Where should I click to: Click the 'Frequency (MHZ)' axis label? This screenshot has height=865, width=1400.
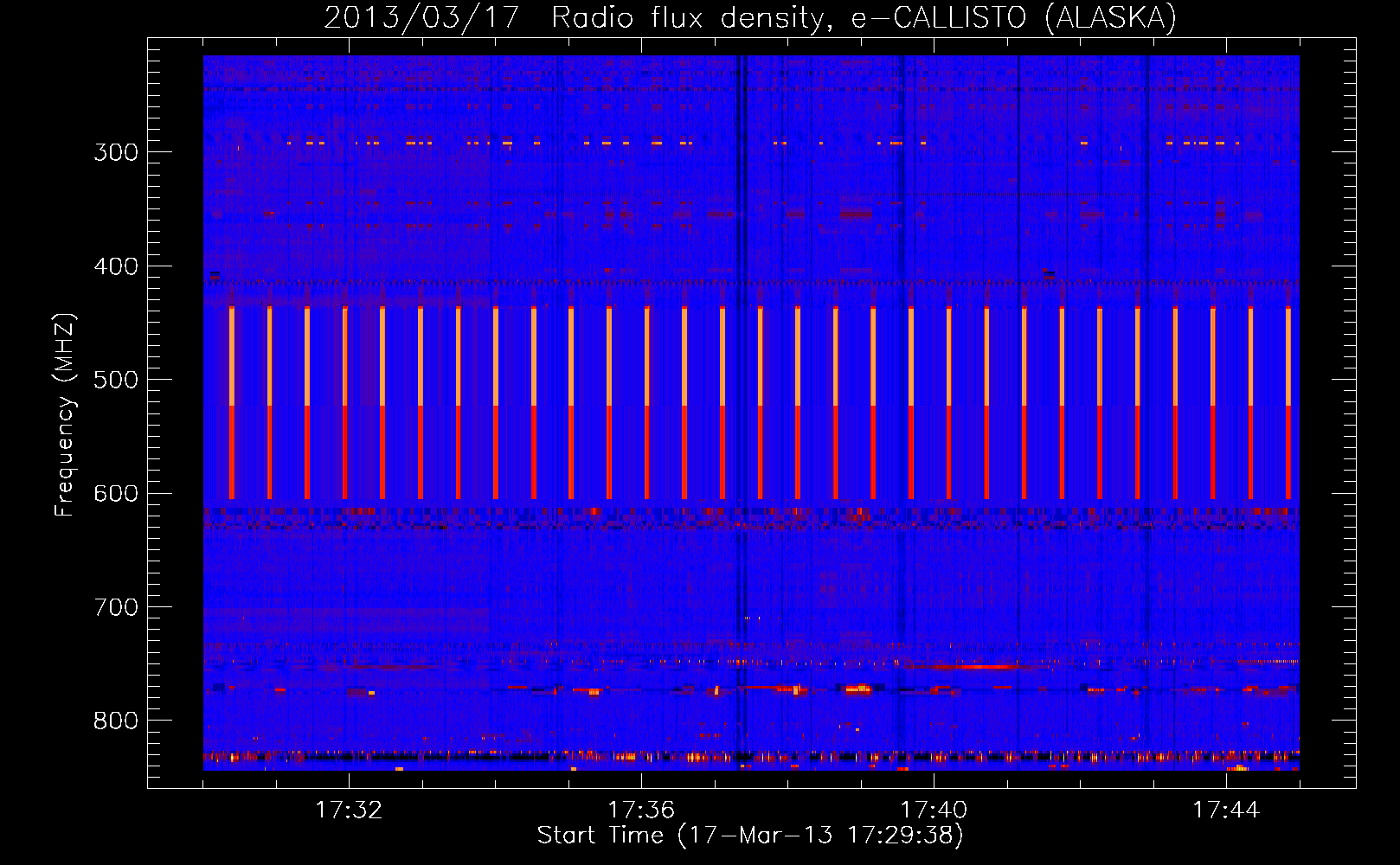pos(65,414)
